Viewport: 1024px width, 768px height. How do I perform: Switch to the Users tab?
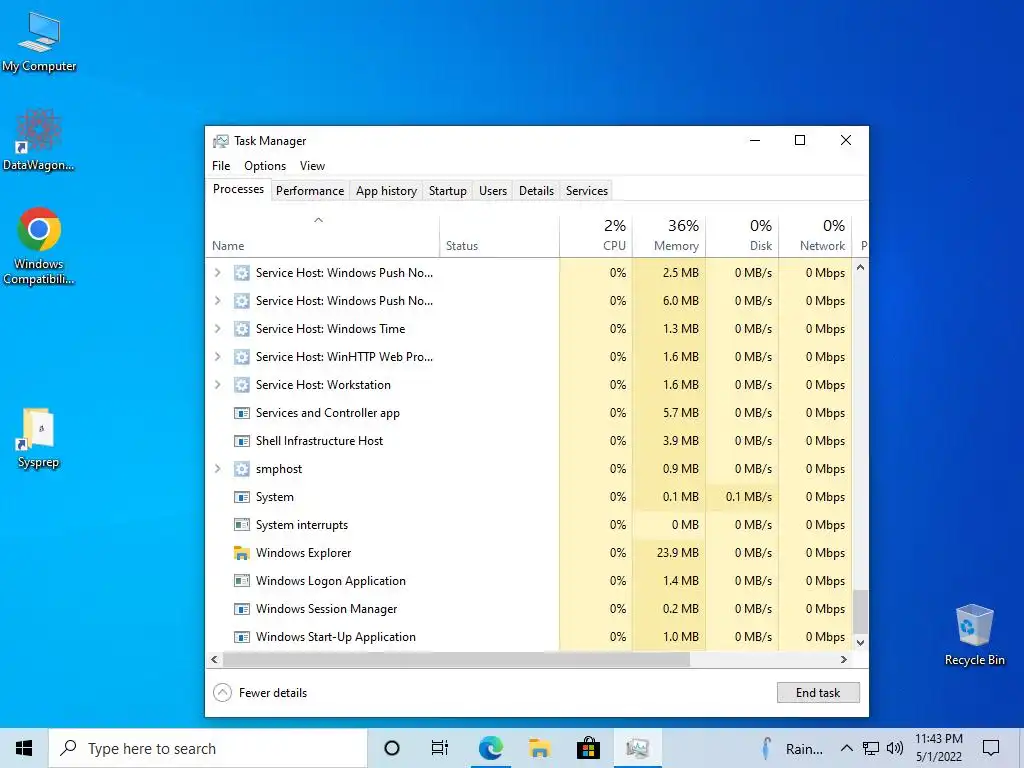[492, 191]
